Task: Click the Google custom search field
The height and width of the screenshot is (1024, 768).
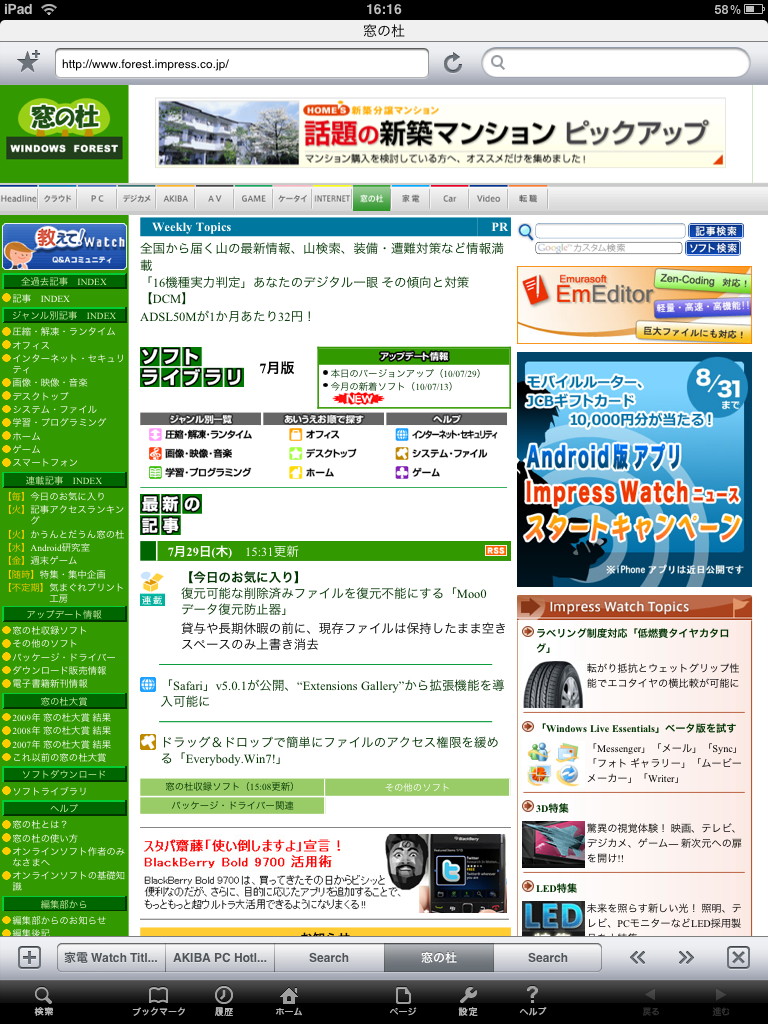Action: (x=609, y=248)
